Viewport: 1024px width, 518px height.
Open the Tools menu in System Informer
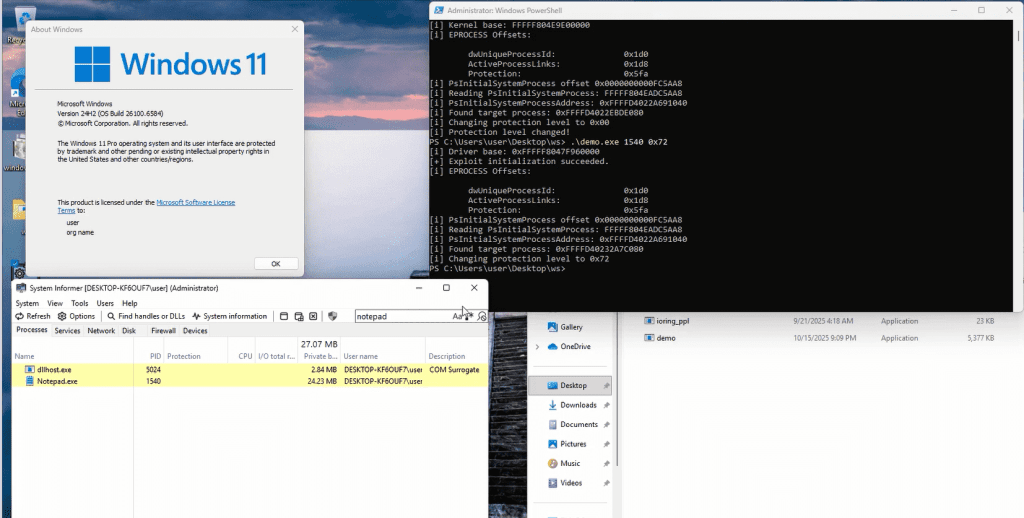[80, 303]
